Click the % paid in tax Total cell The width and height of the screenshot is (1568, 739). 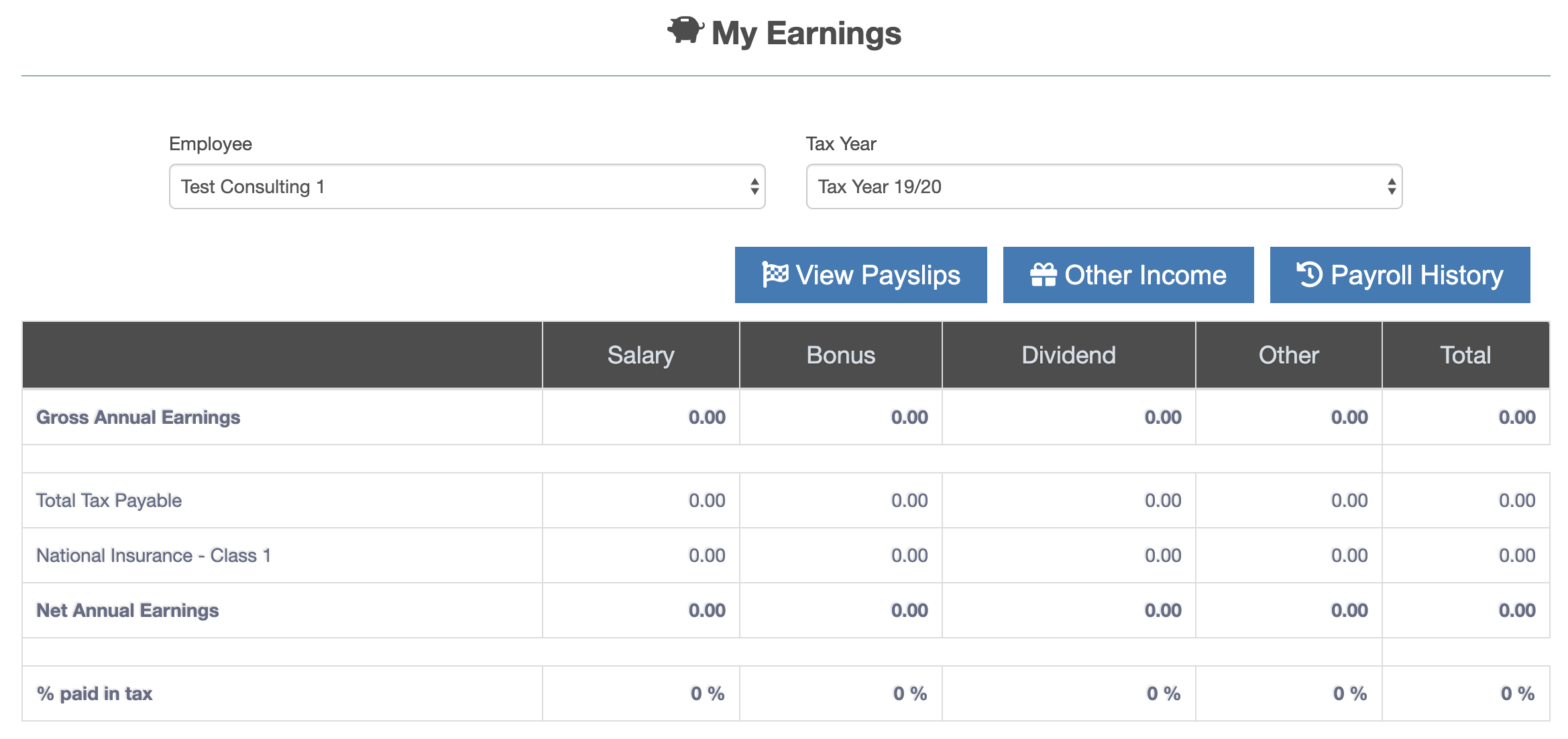(1466, 693)
